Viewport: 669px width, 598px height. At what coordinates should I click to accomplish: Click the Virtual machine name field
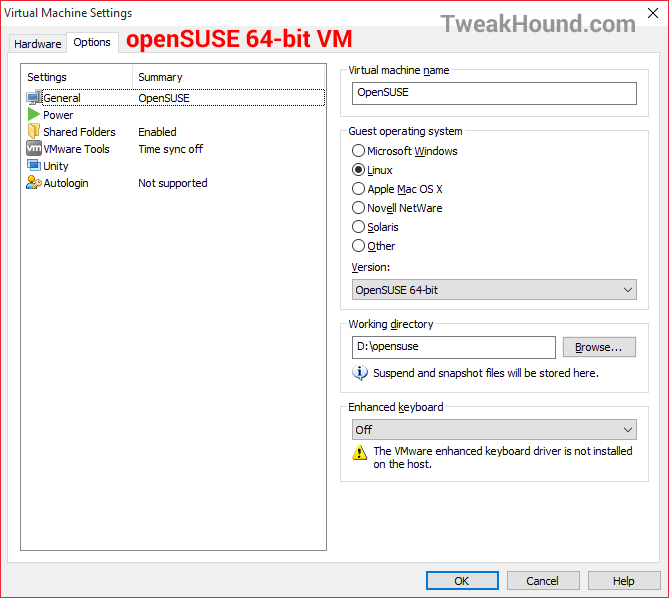pyautogui.click(x=494, y=93)
